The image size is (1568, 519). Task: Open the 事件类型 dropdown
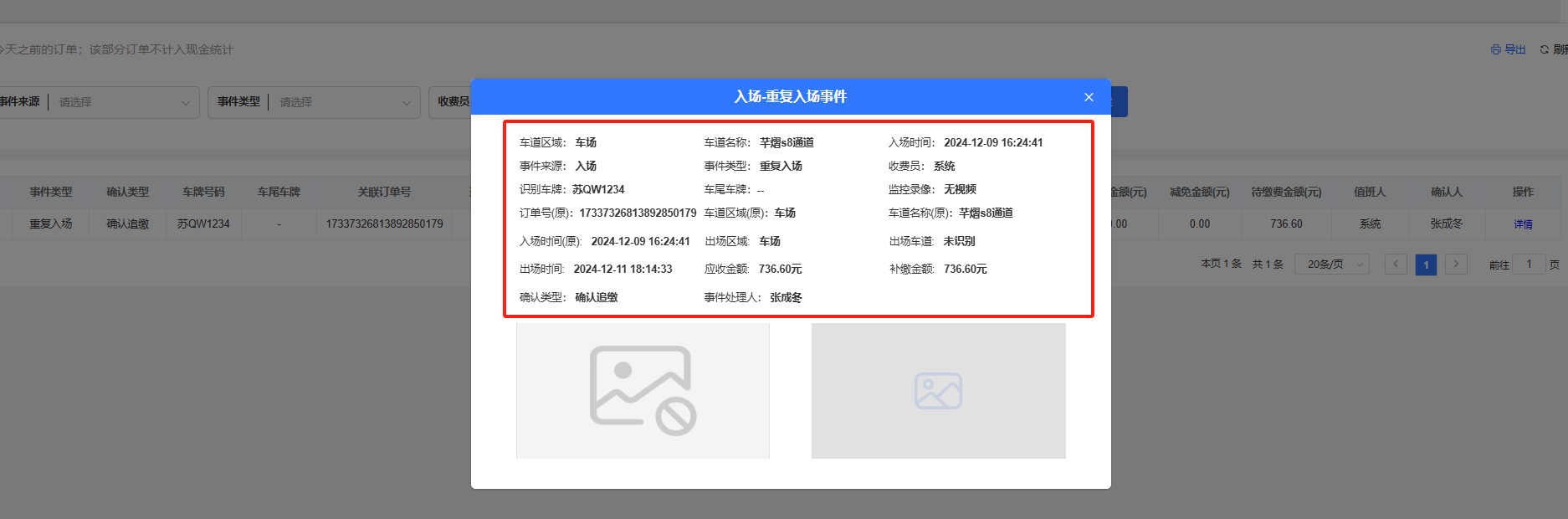click(314, 102)
